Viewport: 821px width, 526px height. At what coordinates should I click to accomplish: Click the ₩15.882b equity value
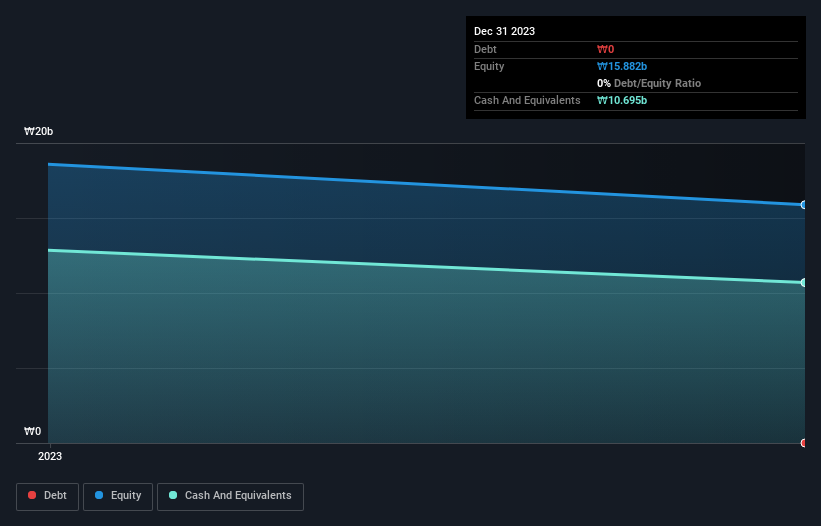pyautogui.click(x=622, y=66)
